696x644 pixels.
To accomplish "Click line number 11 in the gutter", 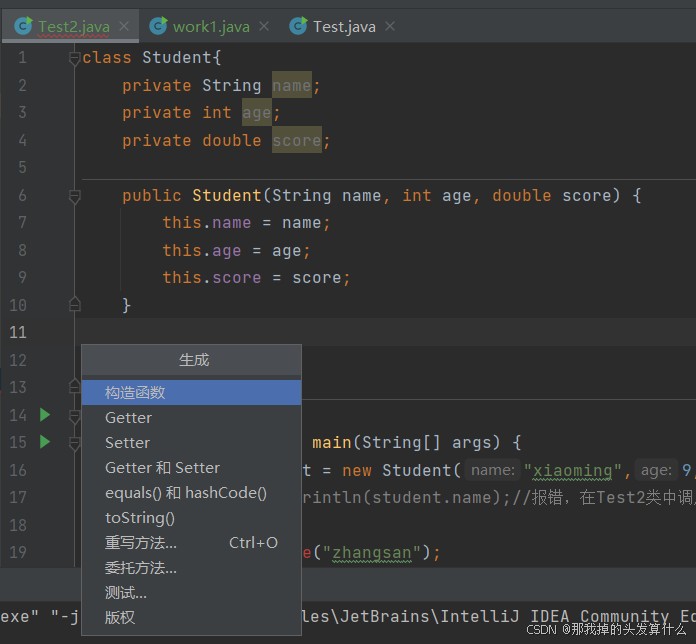I will coord(18,332).
